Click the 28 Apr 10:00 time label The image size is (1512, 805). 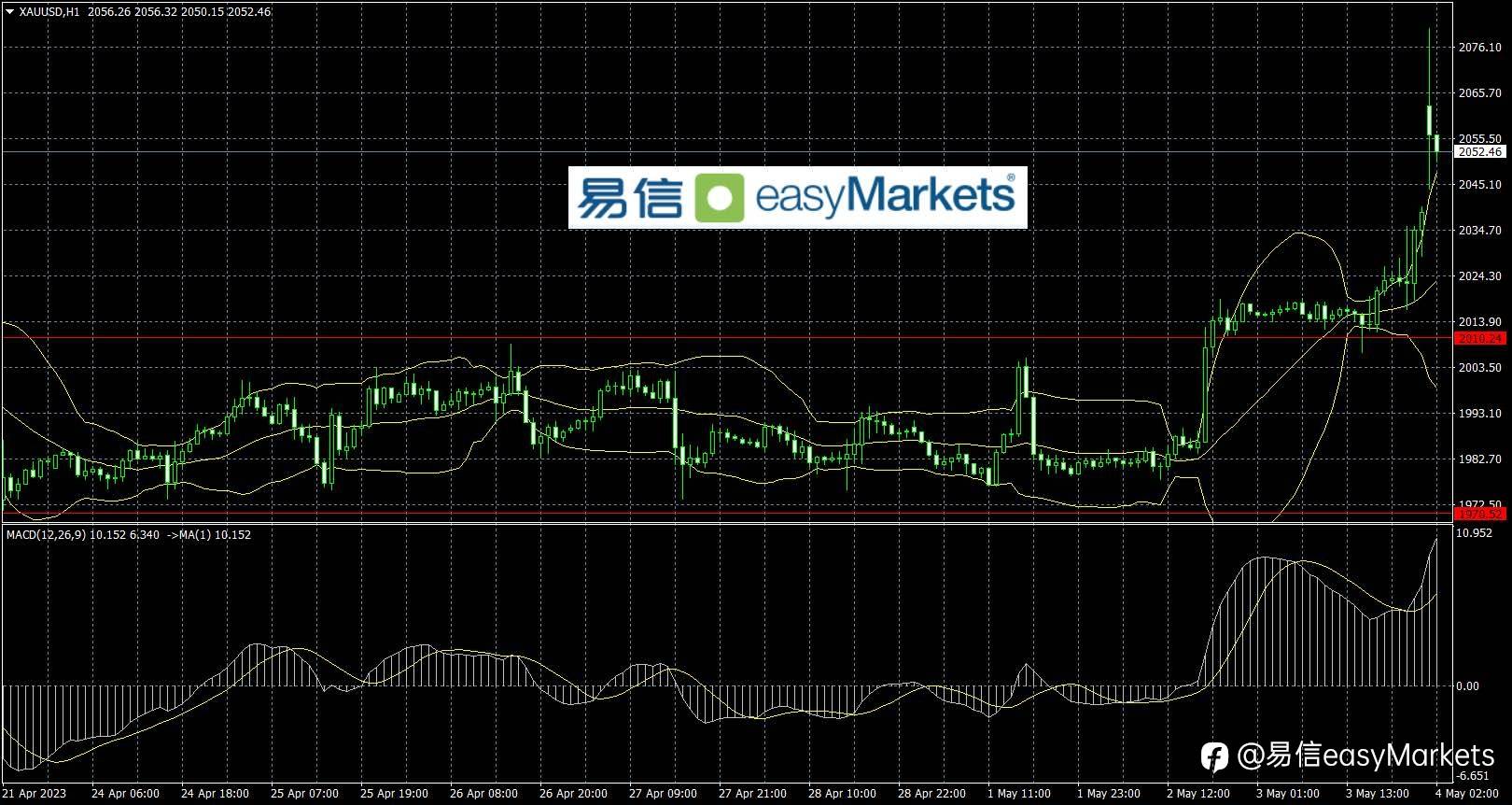pos(842,794)
